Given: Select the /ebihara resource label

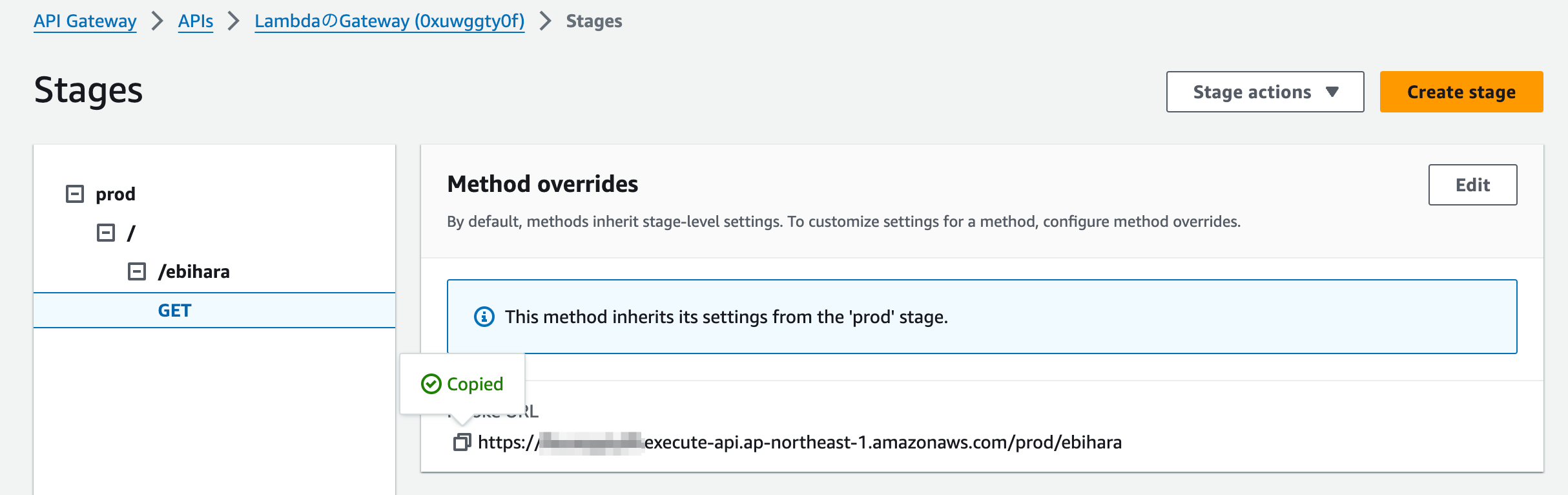Looking at the screenshot, I should pos(194,271).
